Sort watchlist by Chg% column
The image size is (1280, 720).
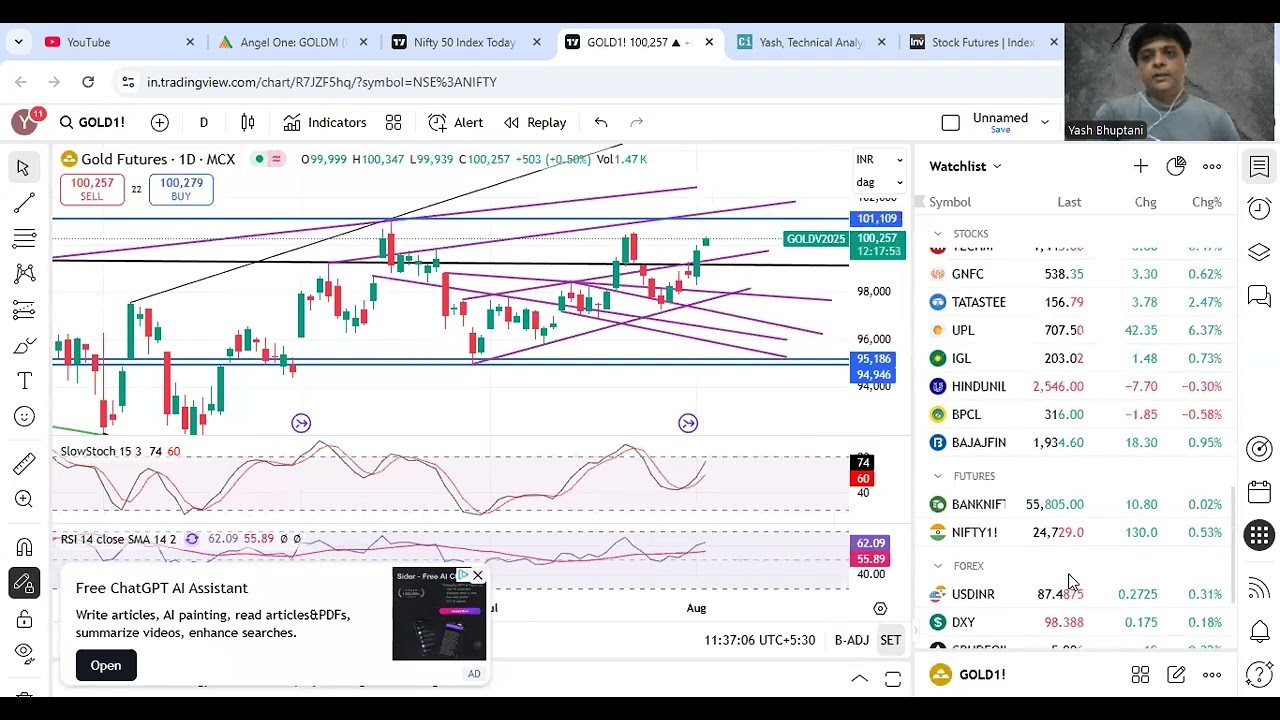coord(1206,202)
